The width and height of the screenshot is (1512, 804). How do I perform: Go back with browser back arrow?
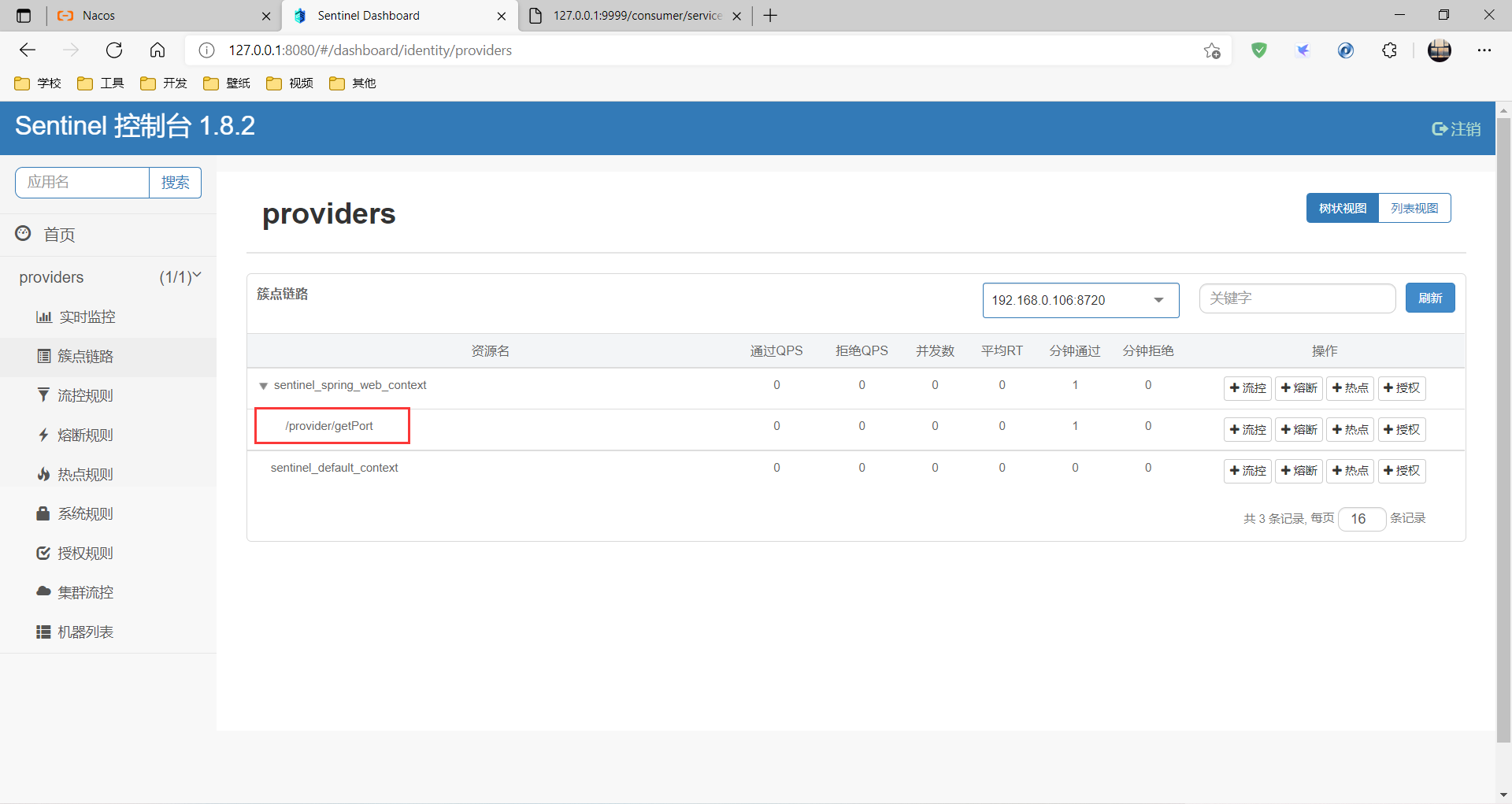28,50
